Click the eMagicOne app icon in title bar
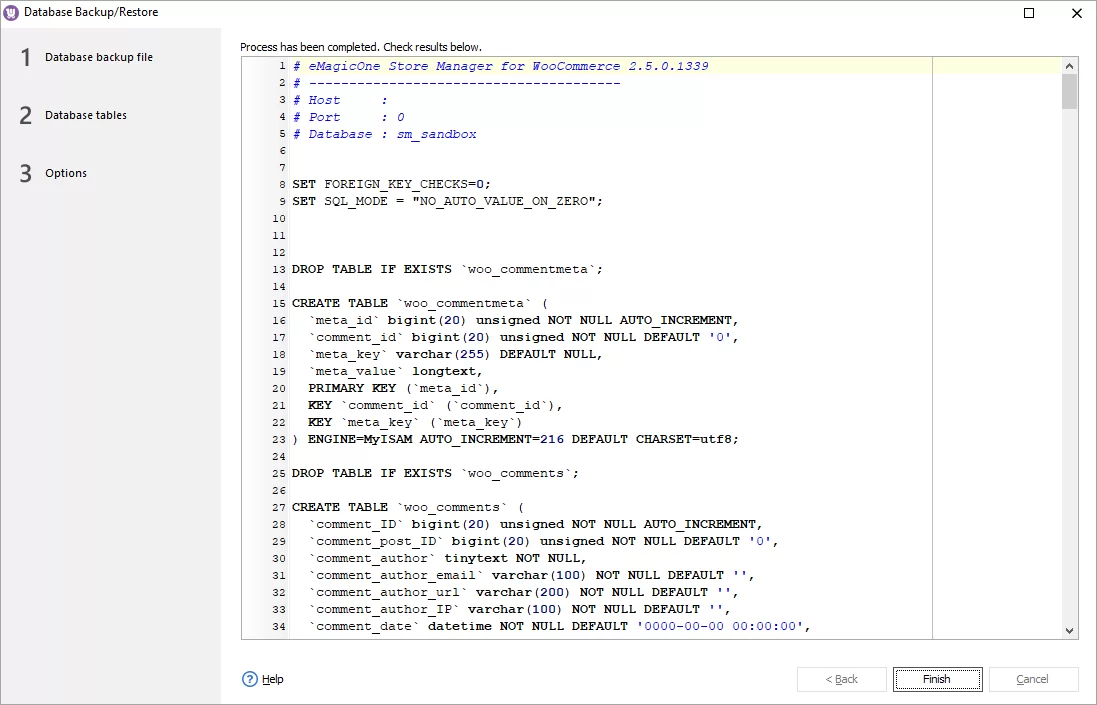 [x=14, y=12]
